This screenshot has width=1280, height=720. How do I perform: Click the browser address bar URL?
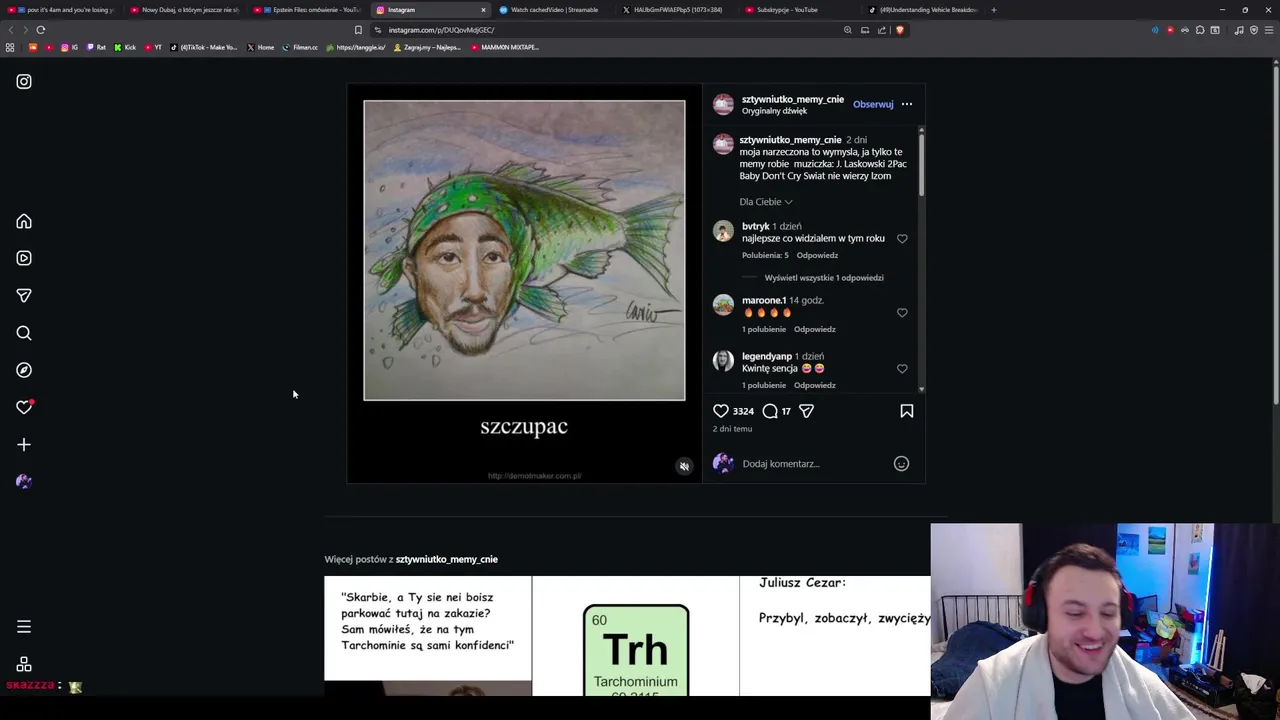coord(441,30)
